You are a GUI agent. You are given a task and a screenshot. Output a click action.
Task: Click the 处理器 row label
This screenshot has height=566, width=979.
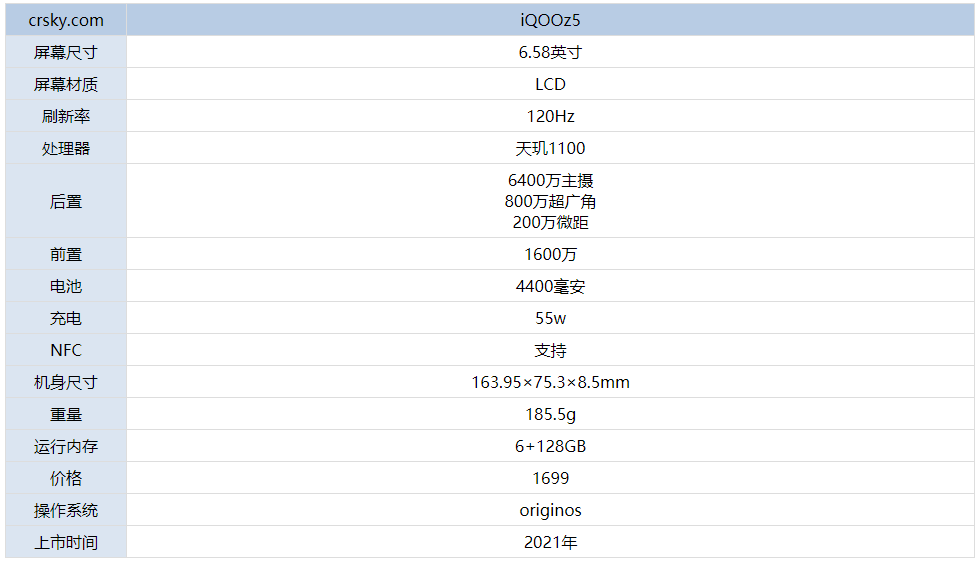click(x=66, y=149)
